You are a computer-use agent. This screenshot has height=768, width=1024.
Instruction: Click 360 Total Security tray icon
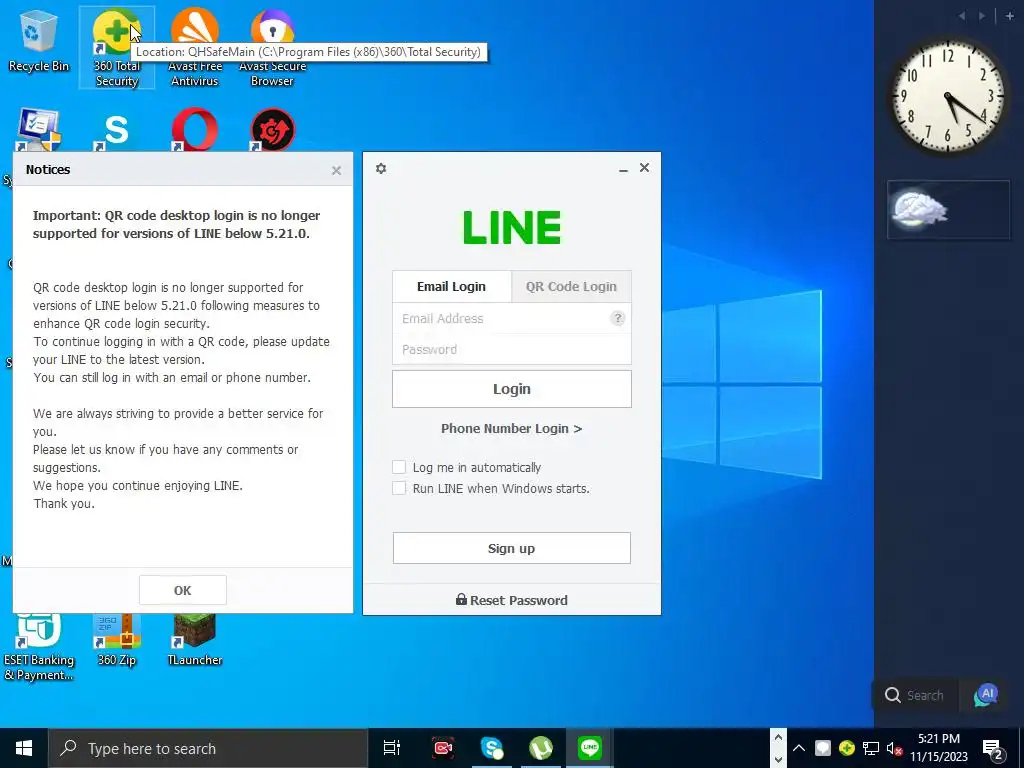tap(846, 748)
